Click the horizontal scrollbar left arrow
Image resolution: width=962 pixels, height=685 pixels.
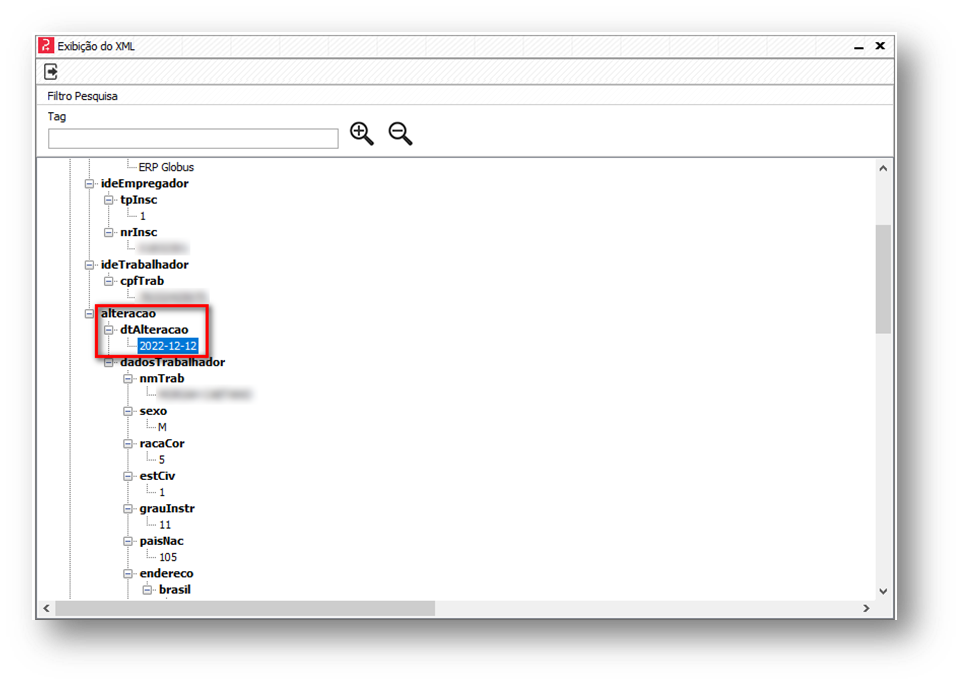[x=47, y=608]
